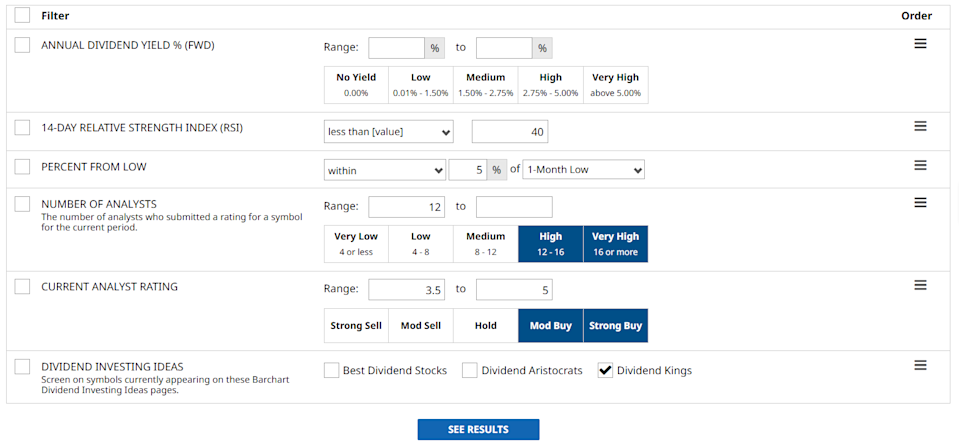Screen dimensions: 959x447
Task: Enable the Dividend Aristocrats checkbox
Action: [469, 371]
